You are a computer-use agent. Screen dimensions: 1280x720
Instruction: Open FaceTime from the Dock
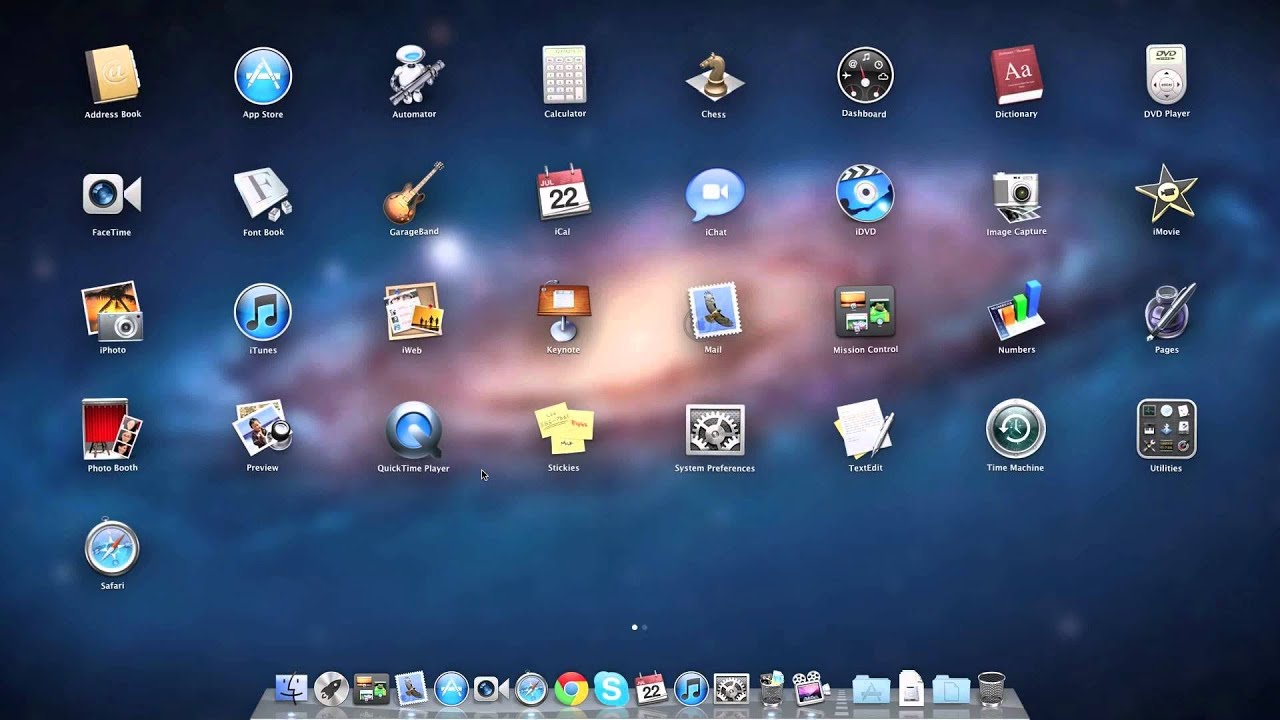point(491,688)
